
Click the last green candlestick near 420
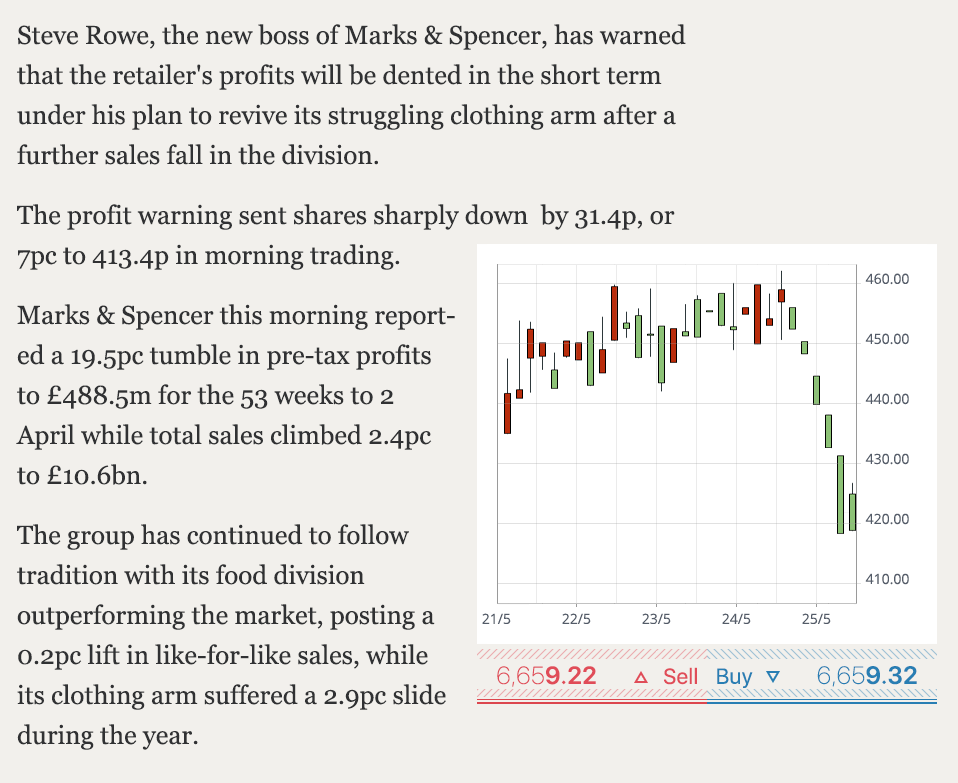pyautogui.click(x=852, y=511)
